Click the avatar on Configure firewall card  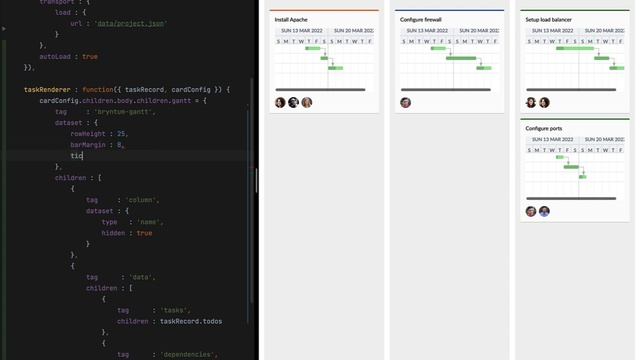405,102
